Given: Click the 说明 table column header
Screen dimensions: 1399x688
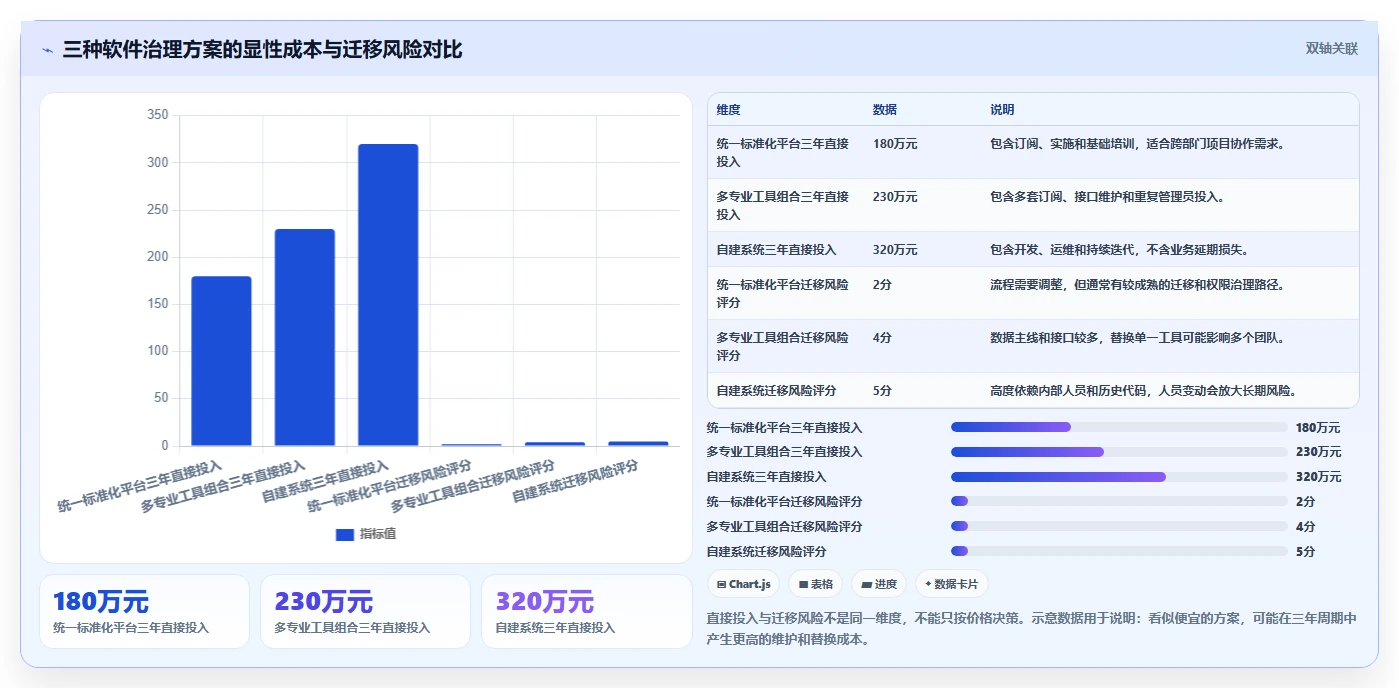Looking at the screenshot, I should [1002, 110].
